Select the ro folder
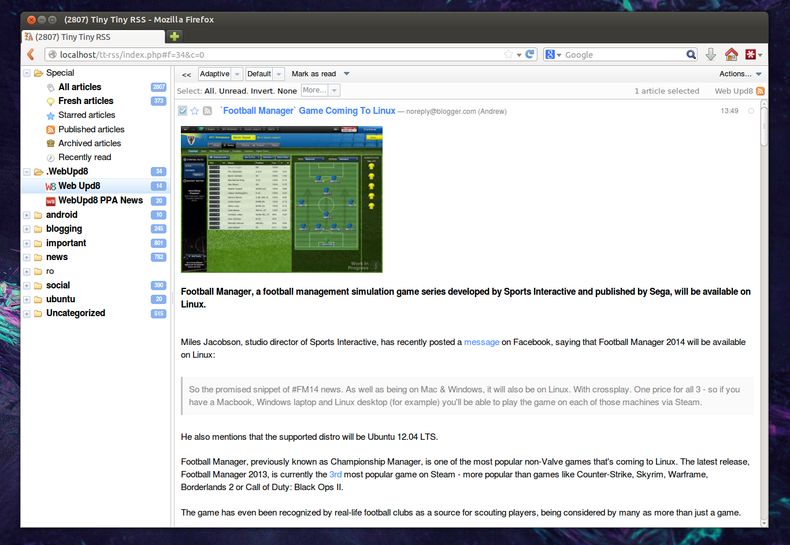 50,271
